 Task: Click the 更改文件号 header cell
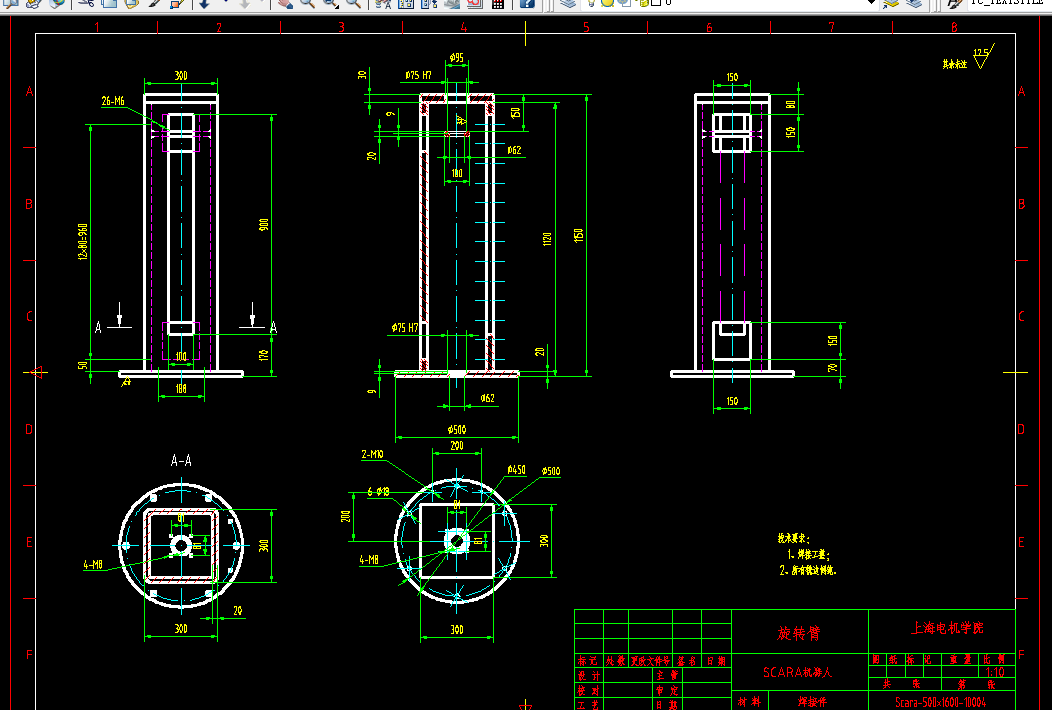649,661
